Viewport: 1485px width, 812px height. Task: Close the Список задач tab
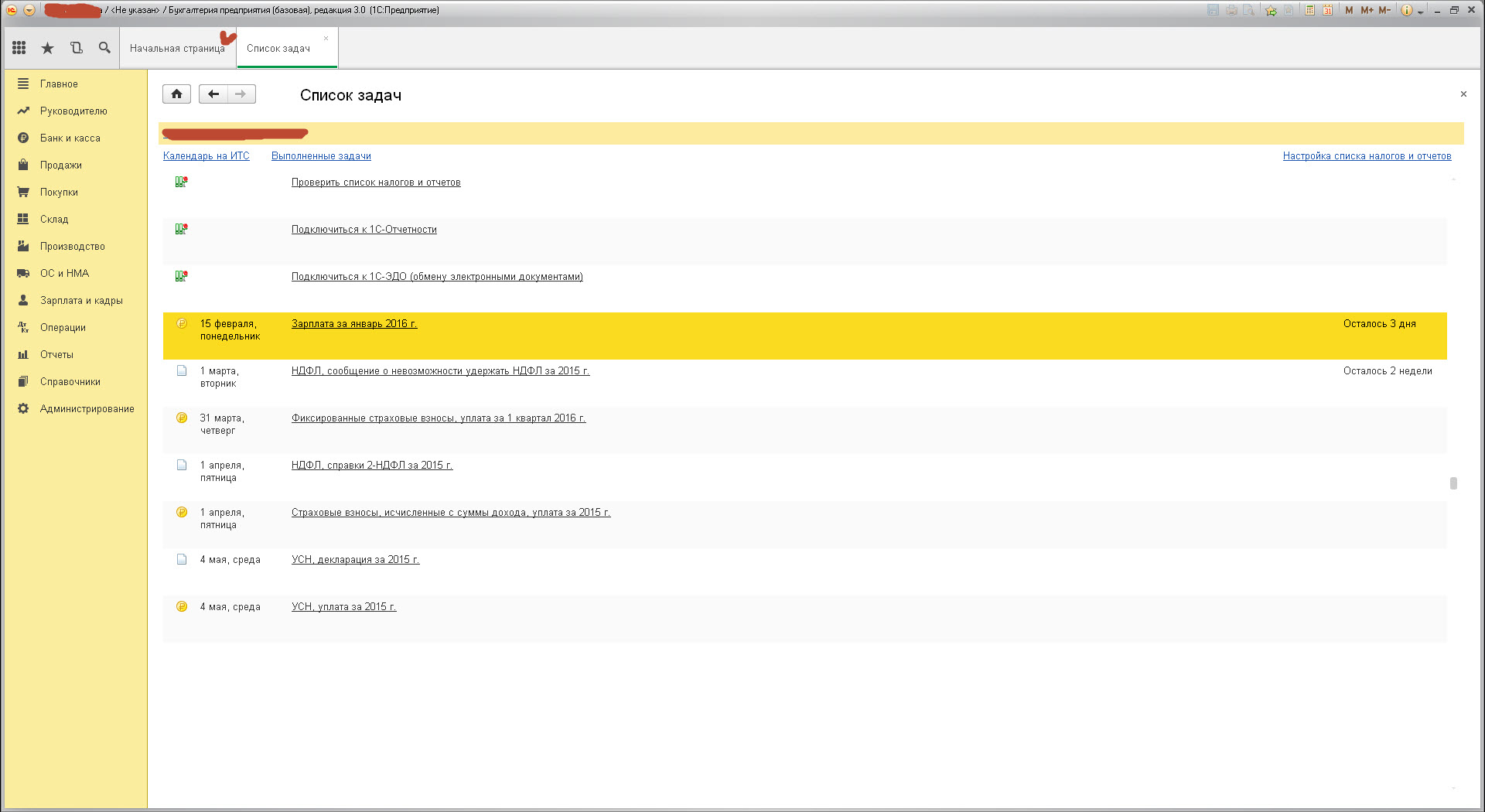tap(326, 38)
